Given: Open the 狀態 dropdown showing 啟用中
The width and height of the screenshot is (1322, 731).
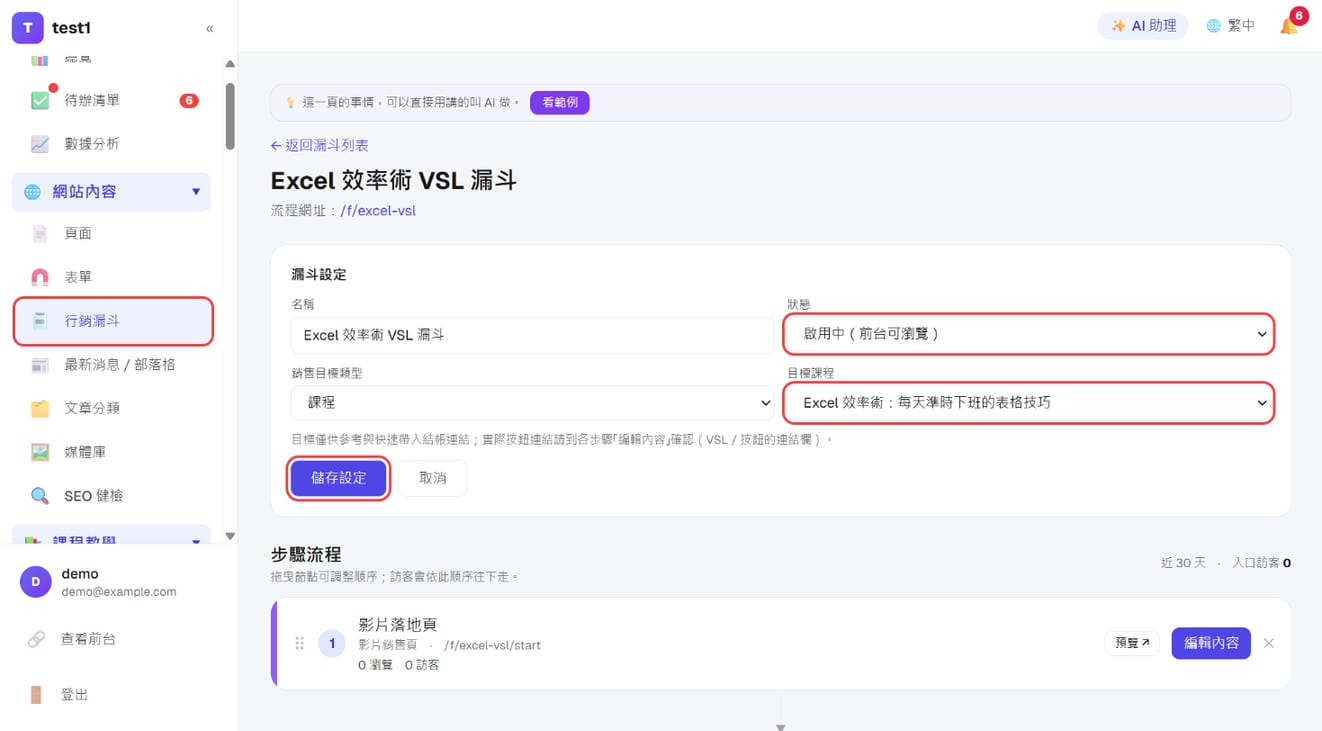Looking at the screenshot, I should 1029,334.
